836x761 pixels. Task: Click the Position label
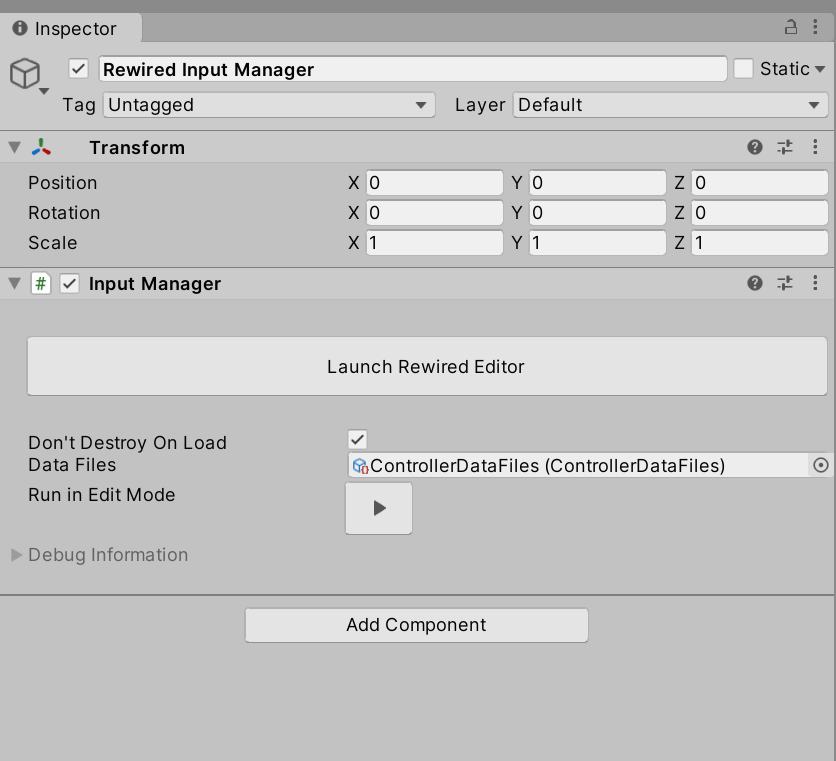click(x=63, y=183)
